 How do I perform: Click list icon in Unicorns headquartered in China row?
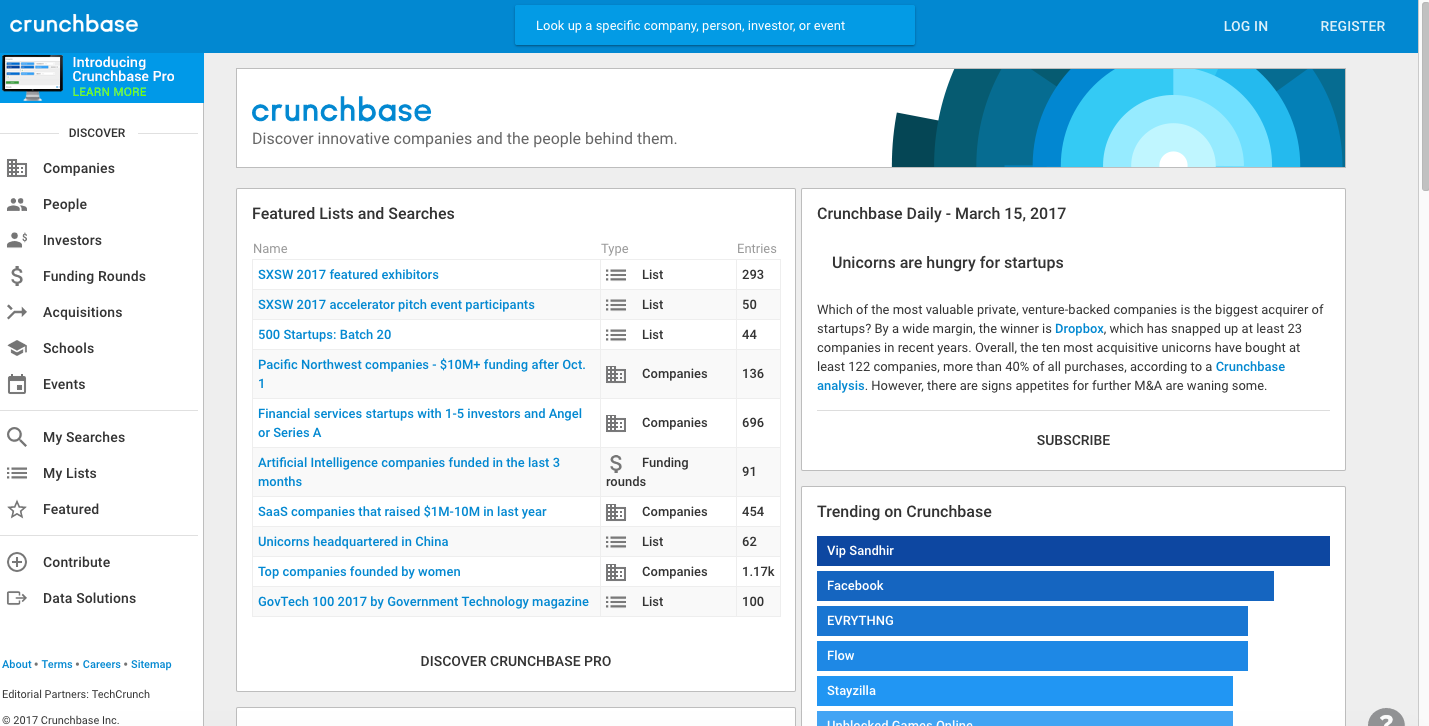[x=617, y=542]
